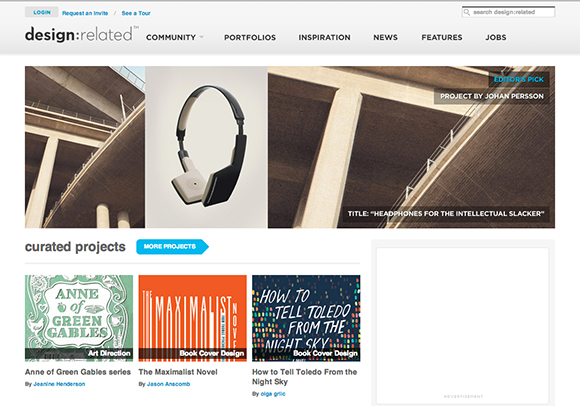Image resolution: width=580 pixels, height=406 pixels.
Task: Click the More Projects arrow button
Action: pos(172,247)
